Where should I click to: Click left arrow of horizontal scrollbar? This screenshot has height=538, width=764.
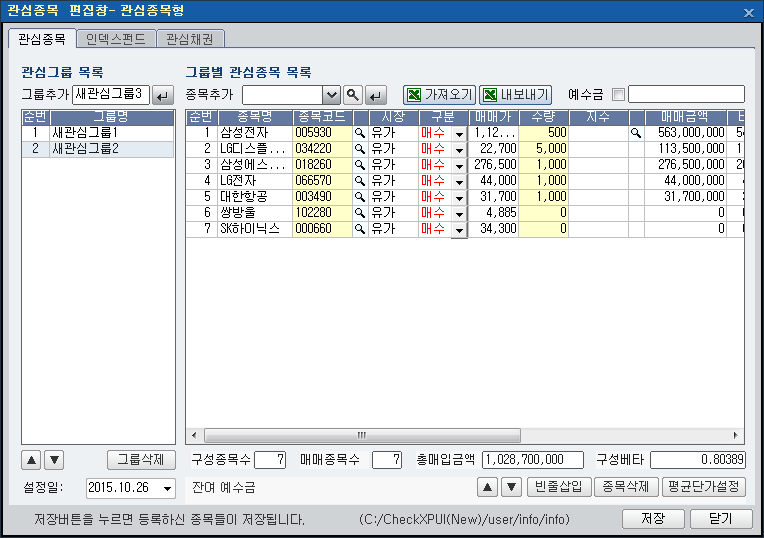pos(194,435)
